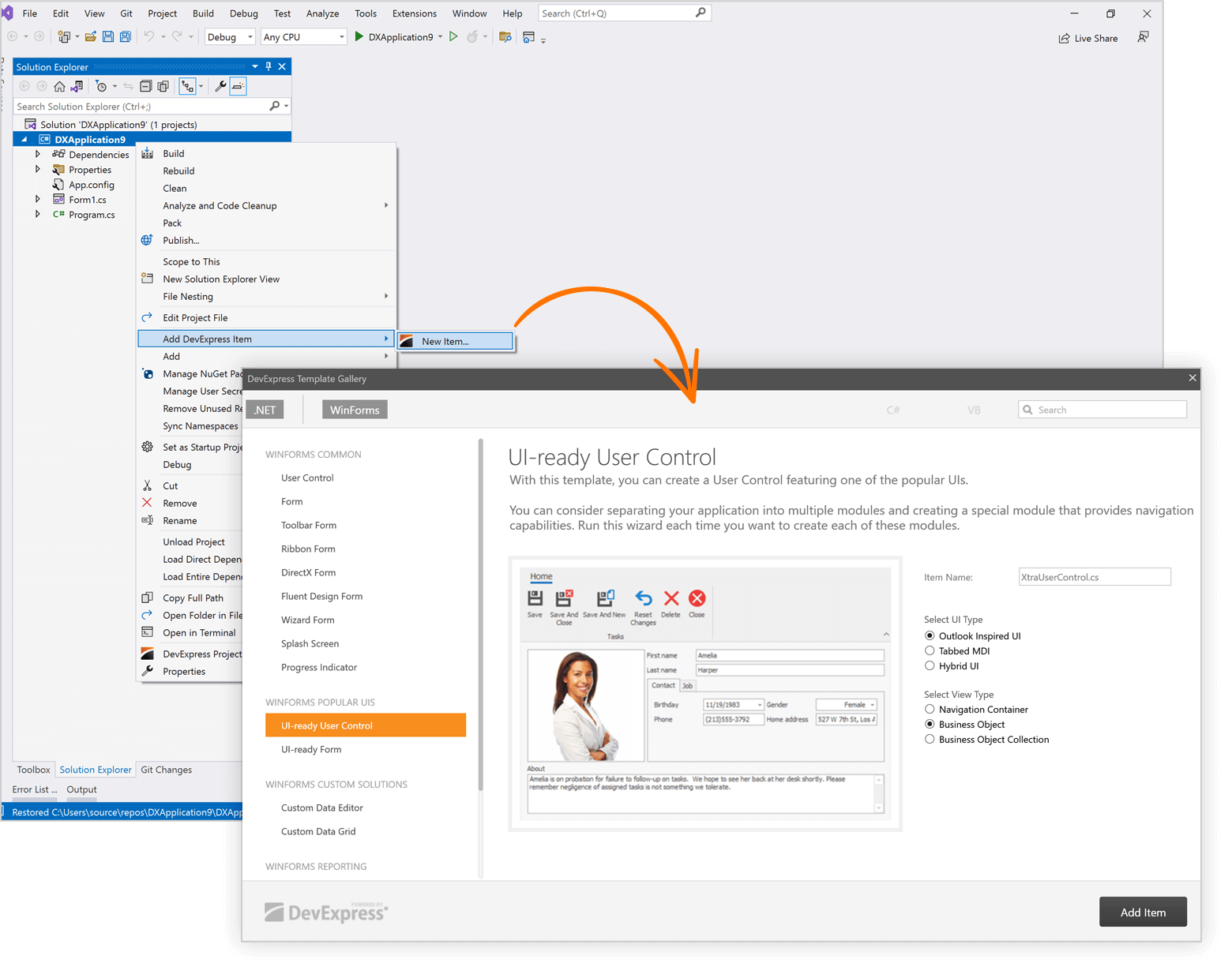This screenshot has width=1232, height=963.
Task: Select the Collapse All icon in Solution Explorer
Action: (x=146, y=86)
